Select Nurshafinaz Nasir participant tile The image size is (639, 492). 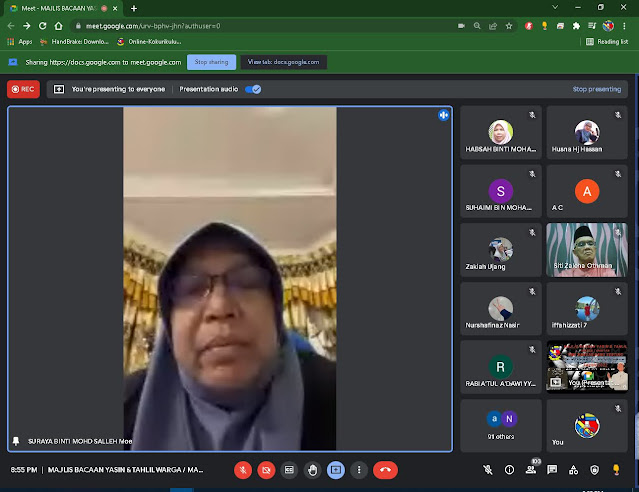tap(501, 309)
